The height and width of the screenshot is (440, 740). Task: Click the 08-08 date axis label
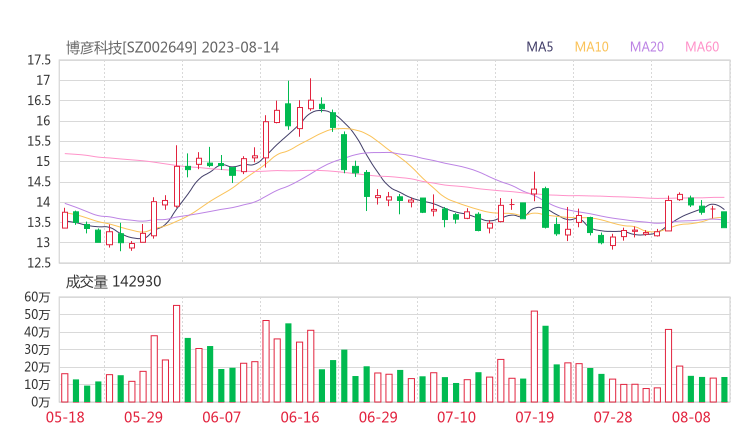click(x=691, y=417)
